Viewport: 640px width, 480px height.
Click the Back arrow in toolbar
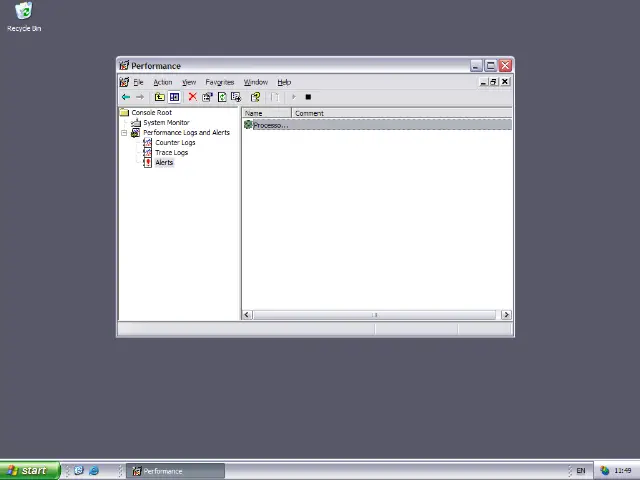[x=125, y=97]
